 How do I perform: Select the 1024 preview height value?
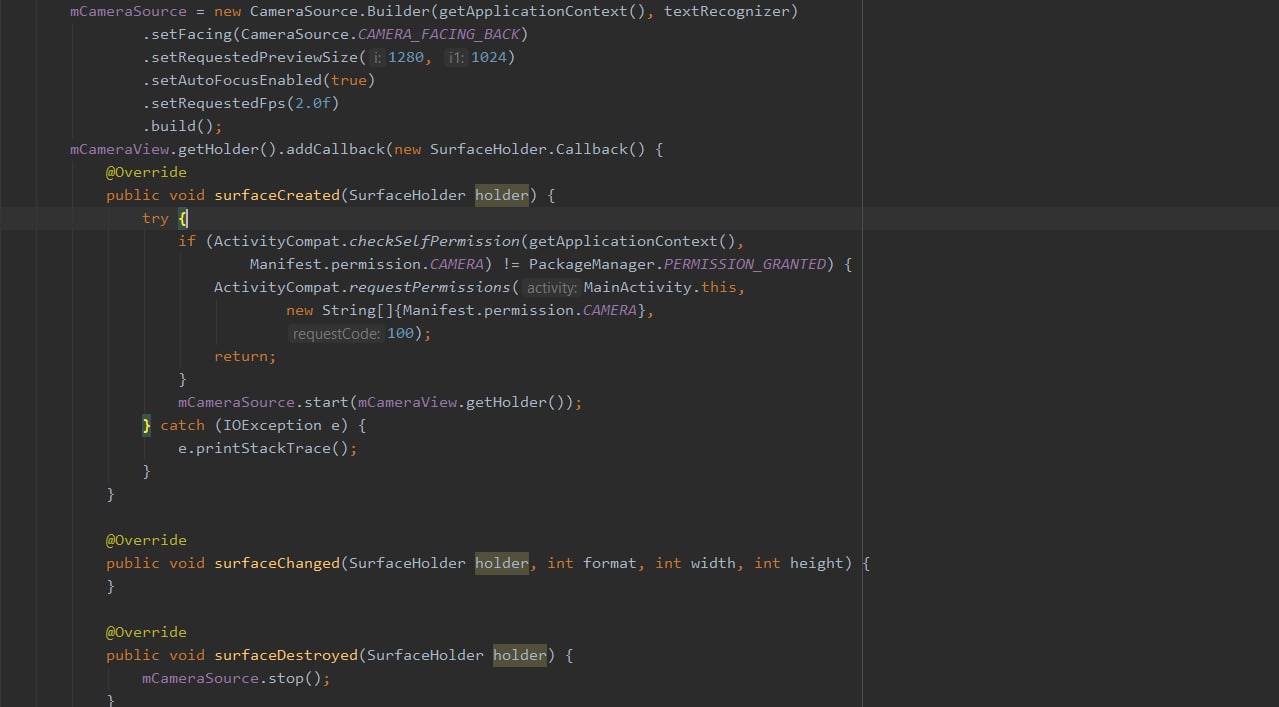pos(488,57)
